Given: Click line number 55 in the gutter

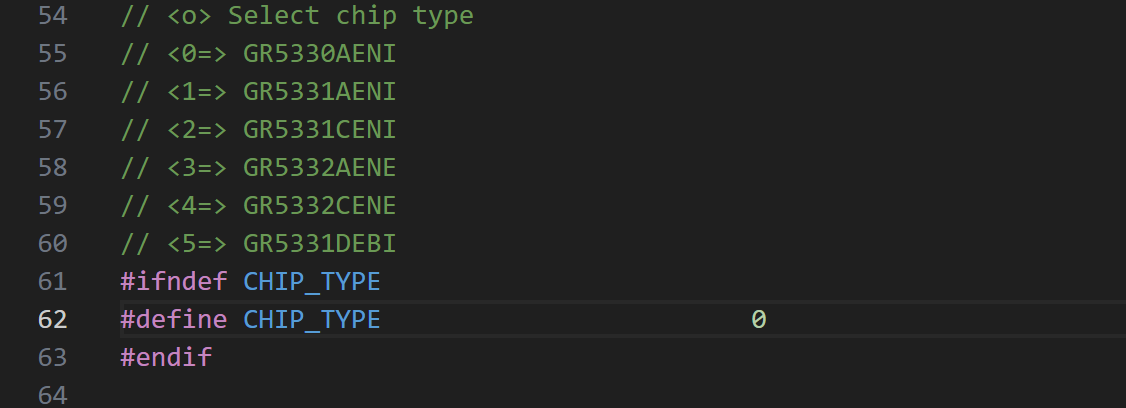Looking at the screenshot, I should click(x=52, y=54).
